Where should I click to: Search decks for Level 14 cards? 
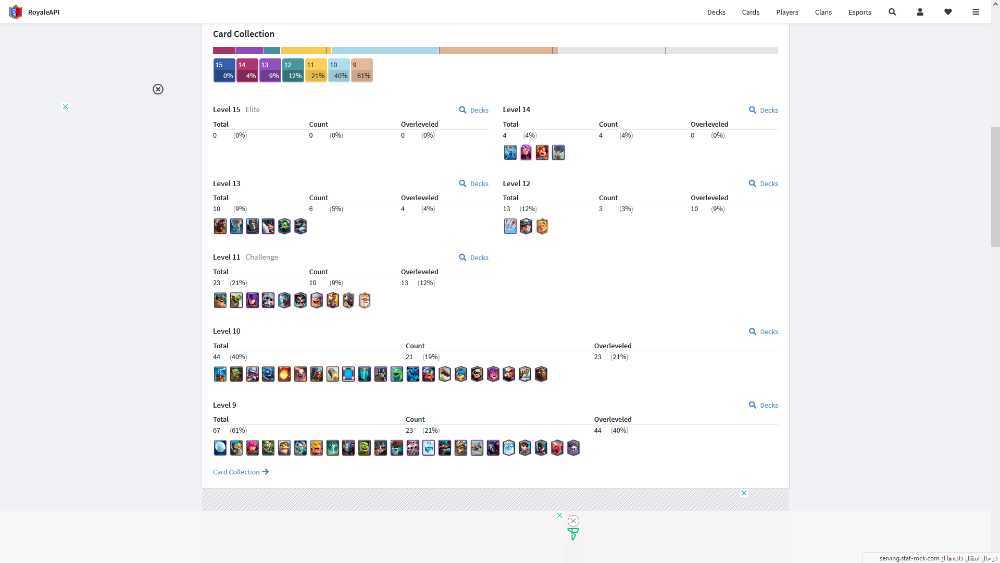(x=763, y=110)
